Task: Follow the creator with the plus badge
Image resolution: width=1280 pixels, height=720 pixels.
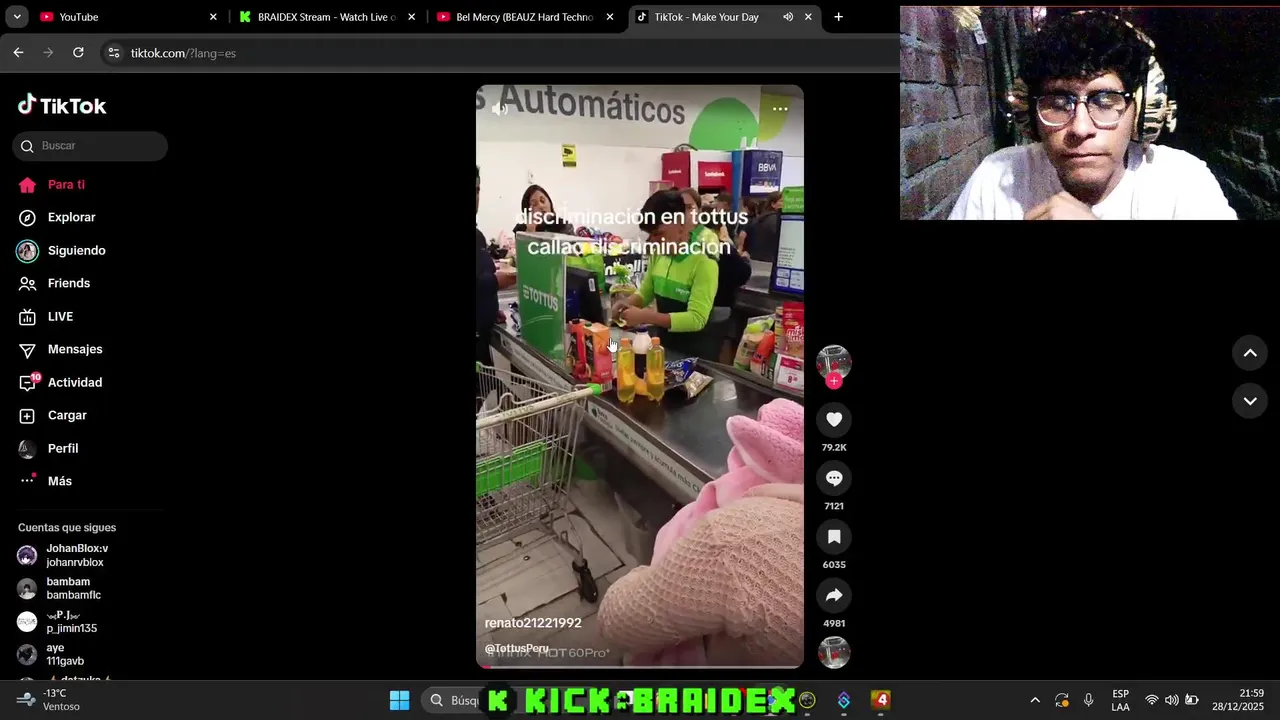Action: pyautogui.click(x=834, y=381)
